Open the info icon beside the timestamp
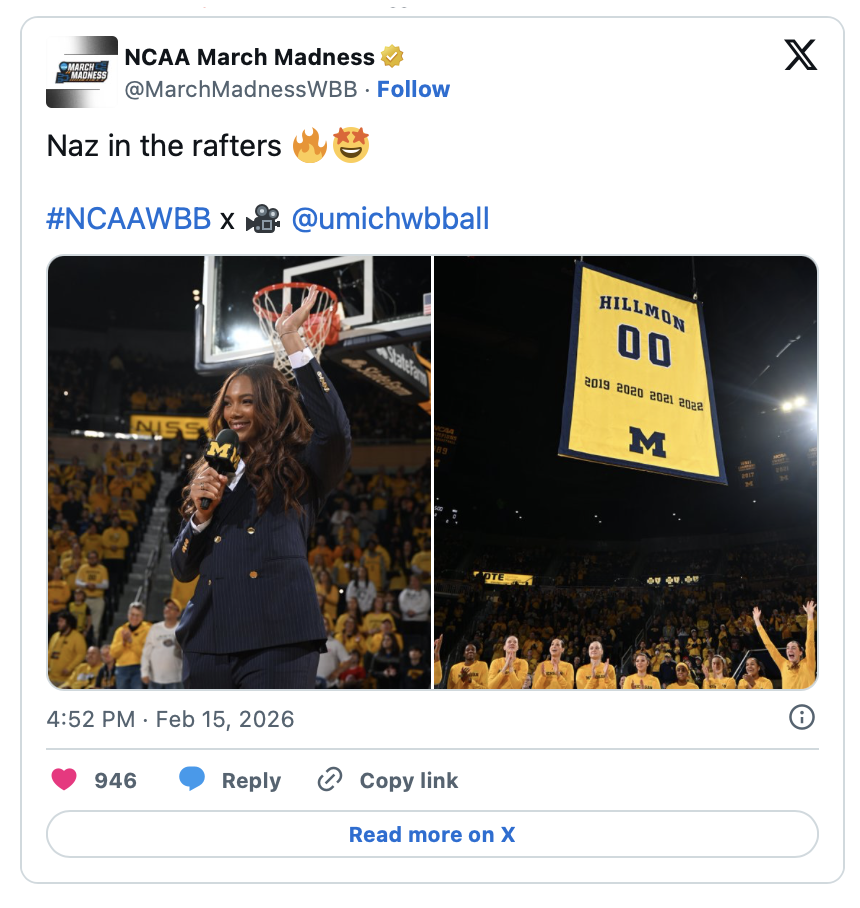Screen dimensions: 860x908 coord(802,717)
